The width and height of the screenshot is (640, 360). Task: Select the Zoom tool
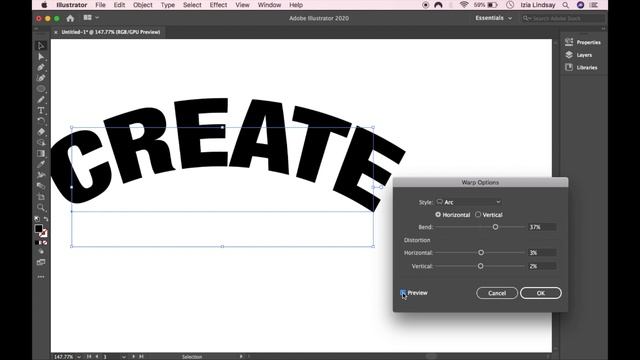(41, 208)
